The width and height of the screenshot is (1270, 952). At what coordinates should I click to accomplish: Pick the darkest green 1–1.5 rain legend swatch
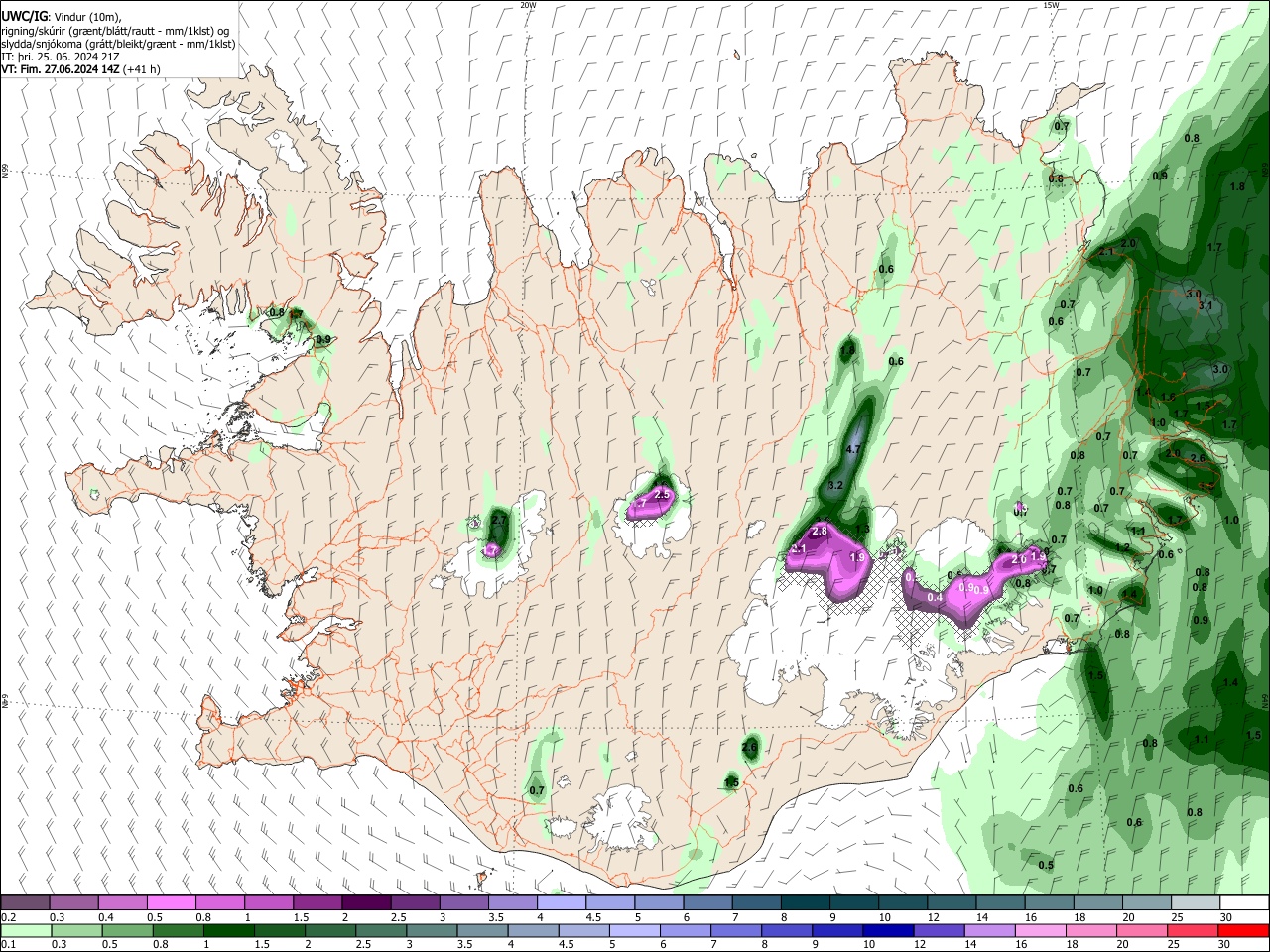tap(229, 930)
